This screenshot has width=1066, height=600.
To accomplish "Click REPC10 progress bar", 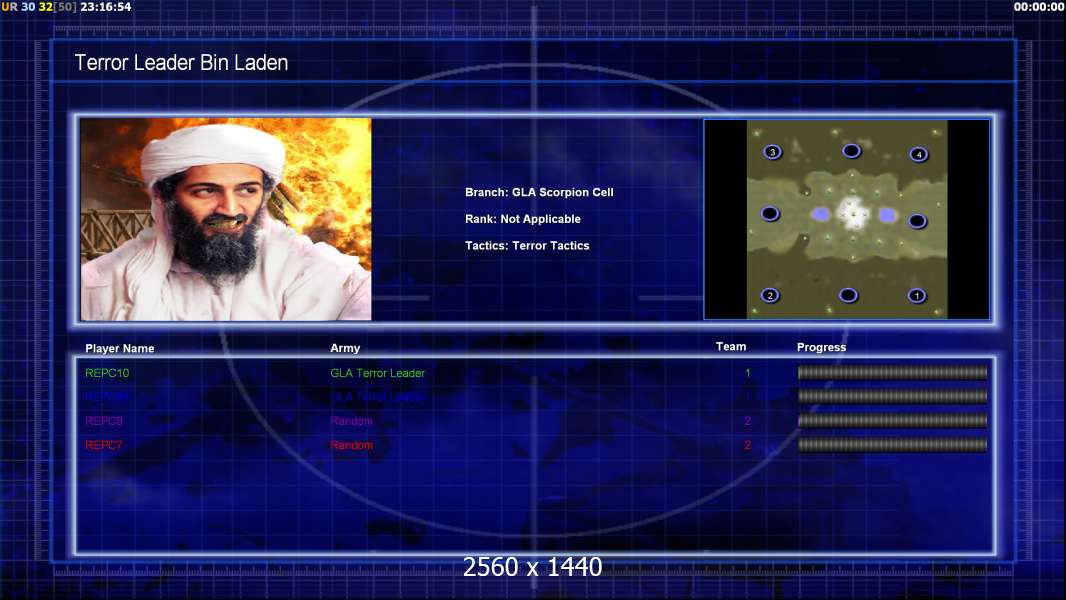I will tap(892, 372).
